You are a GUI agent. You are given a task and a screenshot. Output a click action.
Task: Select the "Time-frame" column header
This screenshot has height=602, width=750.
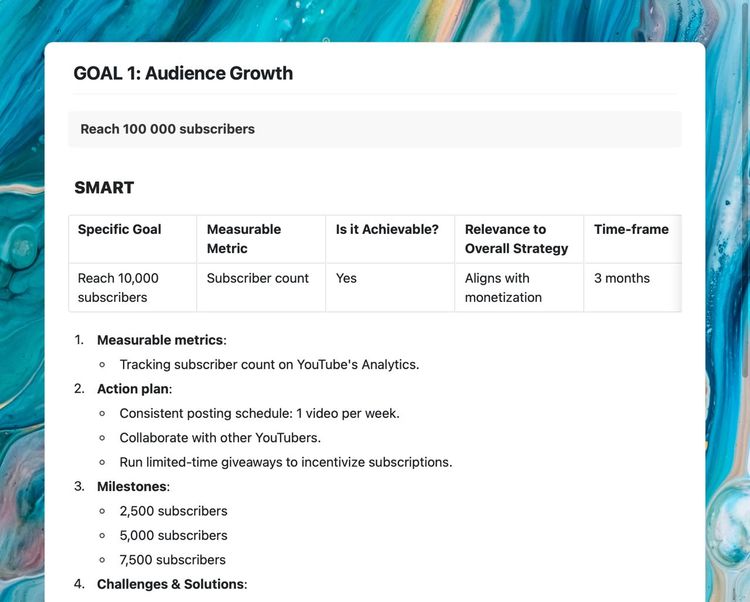[631, 229]
